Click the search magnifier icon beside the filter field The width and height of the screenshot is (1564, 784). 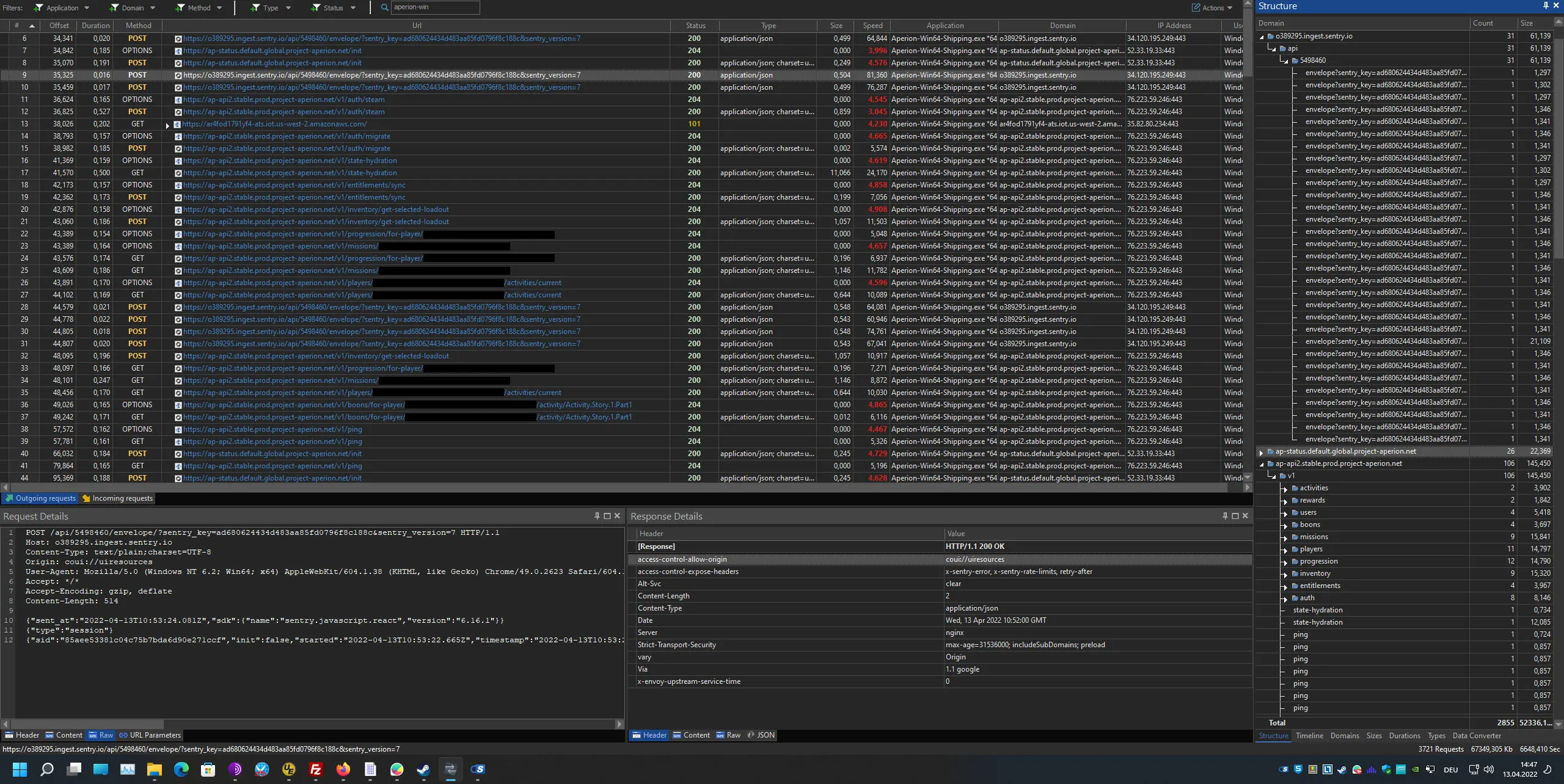[x=384, y=8]
